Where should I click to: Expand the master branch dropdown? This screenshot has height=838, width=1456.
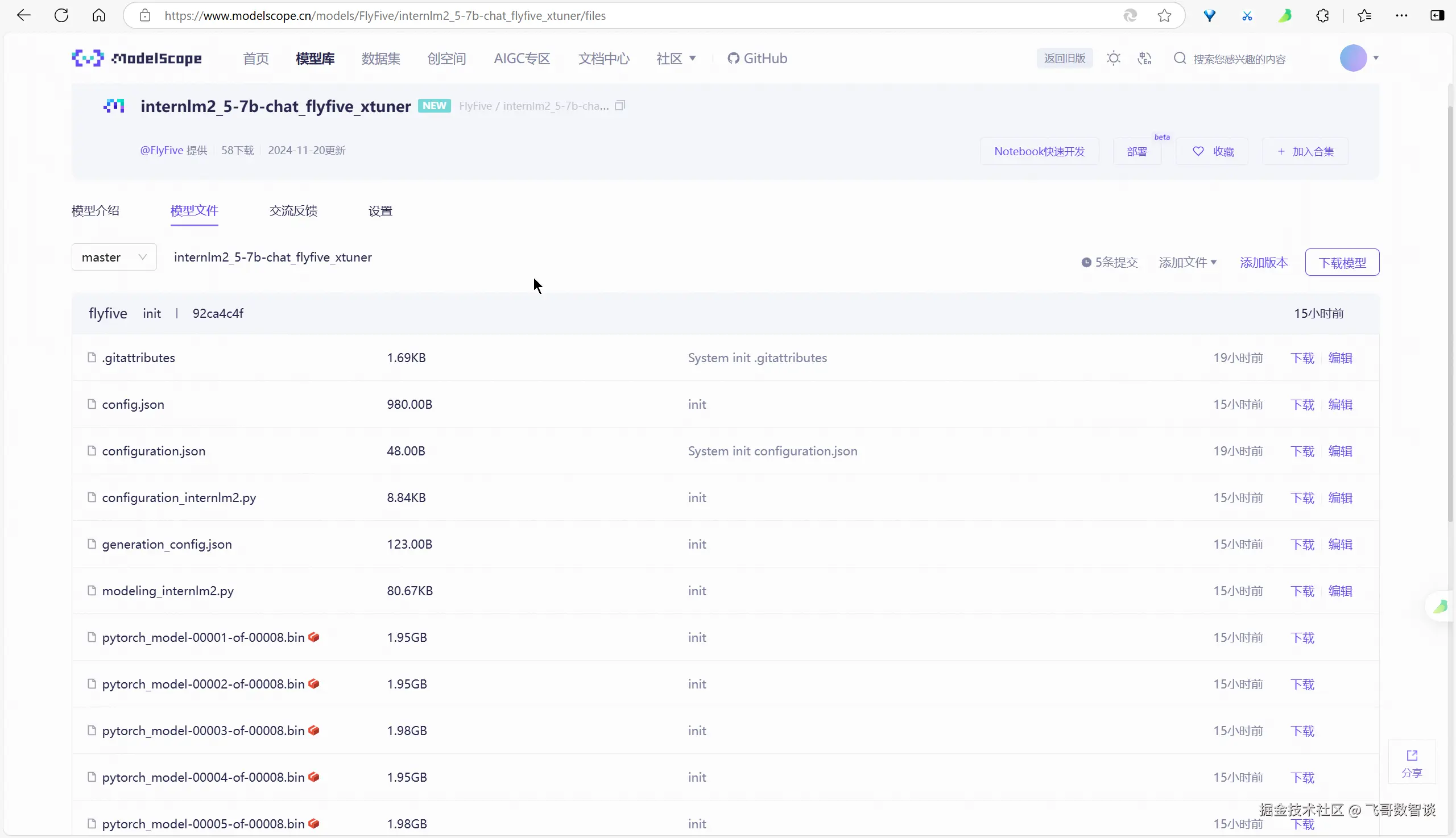(114, 258)
